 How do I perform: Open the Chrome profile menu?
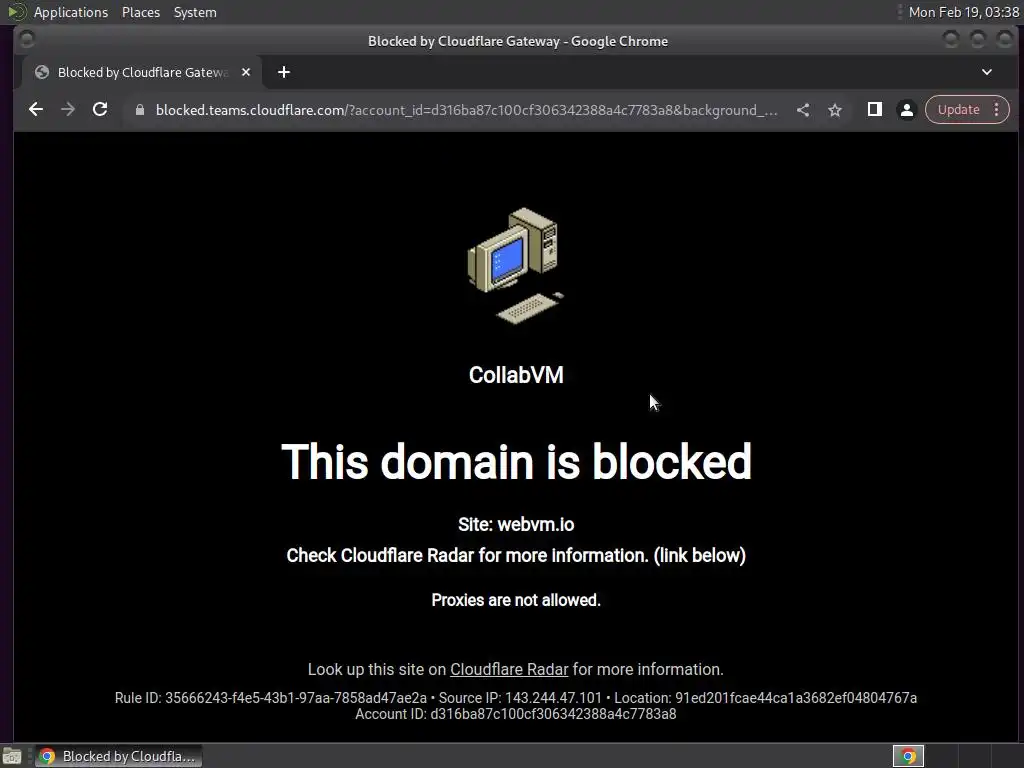pyautogui.click(x=906, y=110)
